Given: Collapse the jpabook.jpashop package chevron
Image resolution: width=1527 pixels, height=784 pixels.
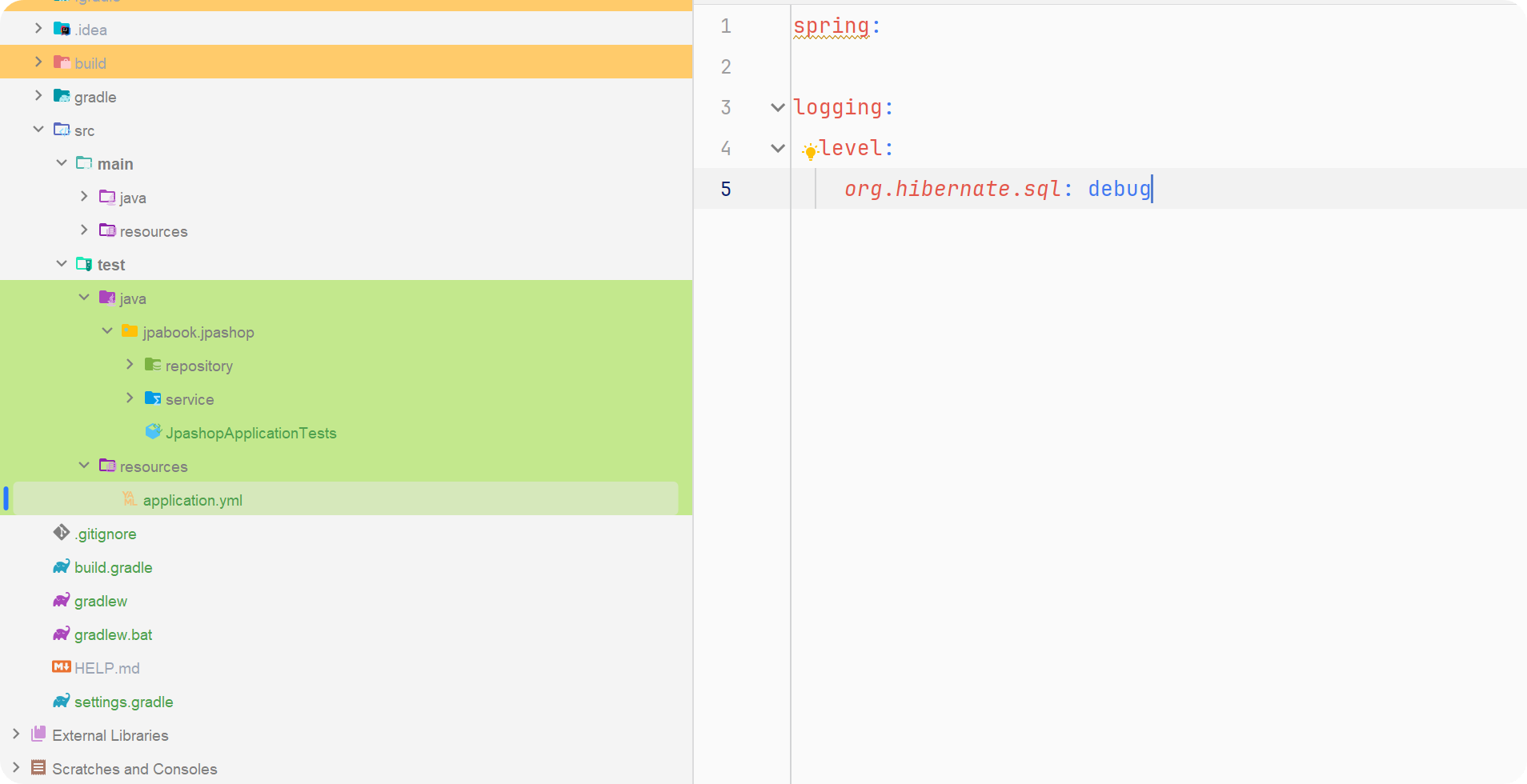Looking at the screenshot, I should point(107,331).
